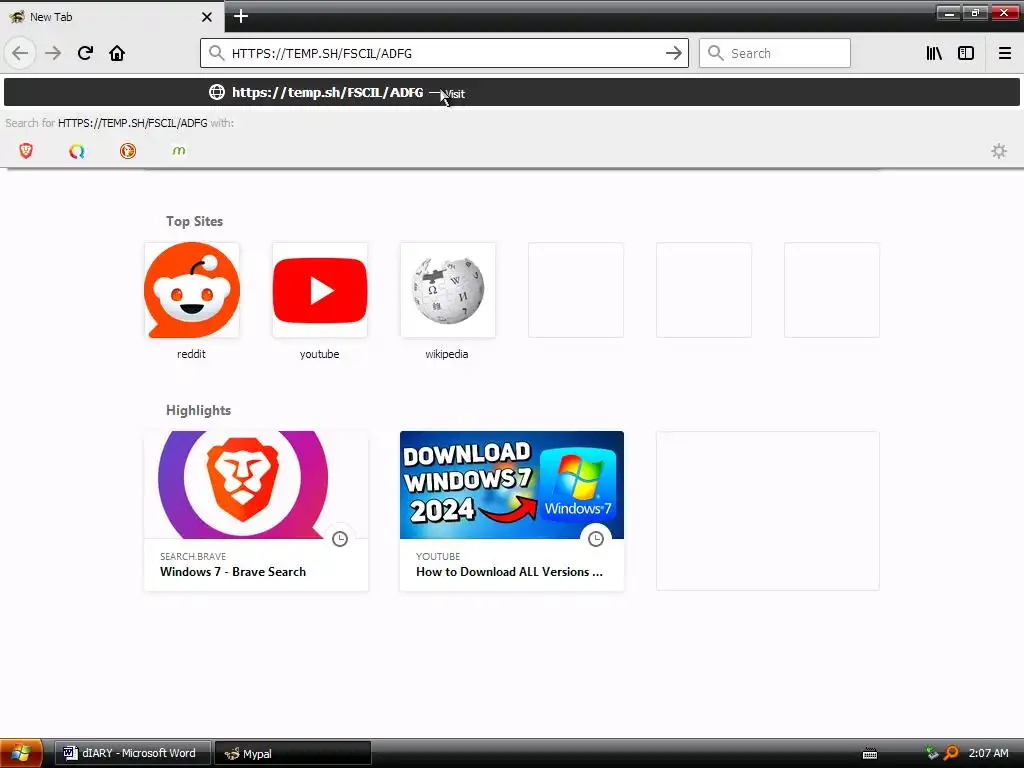Screen dimensions: 1024x768
Task: Click the network tray icon
Action: [932, 753]
